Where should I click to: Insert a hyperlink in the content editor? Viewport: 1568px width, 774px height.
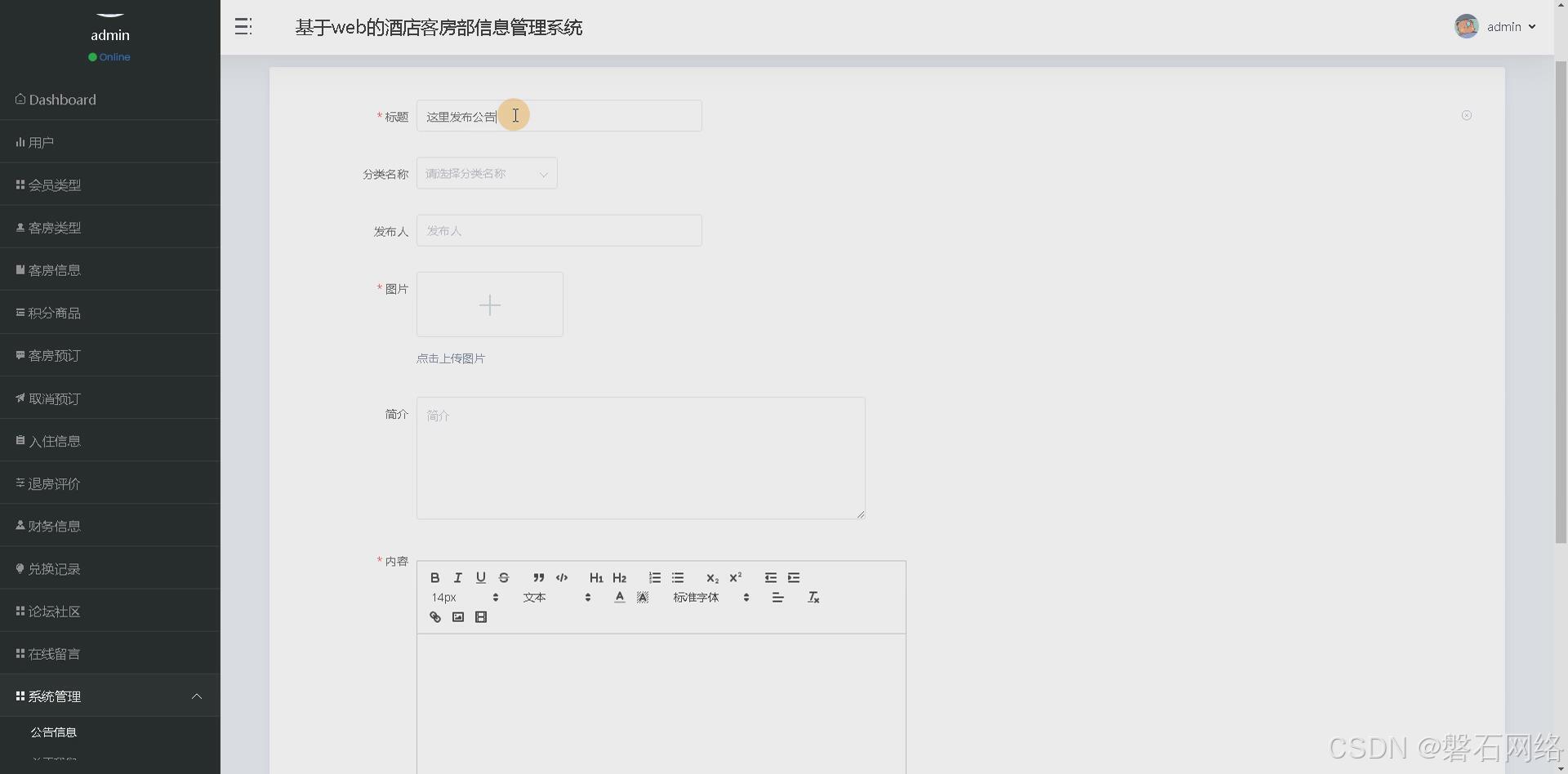tap(434, 616)
